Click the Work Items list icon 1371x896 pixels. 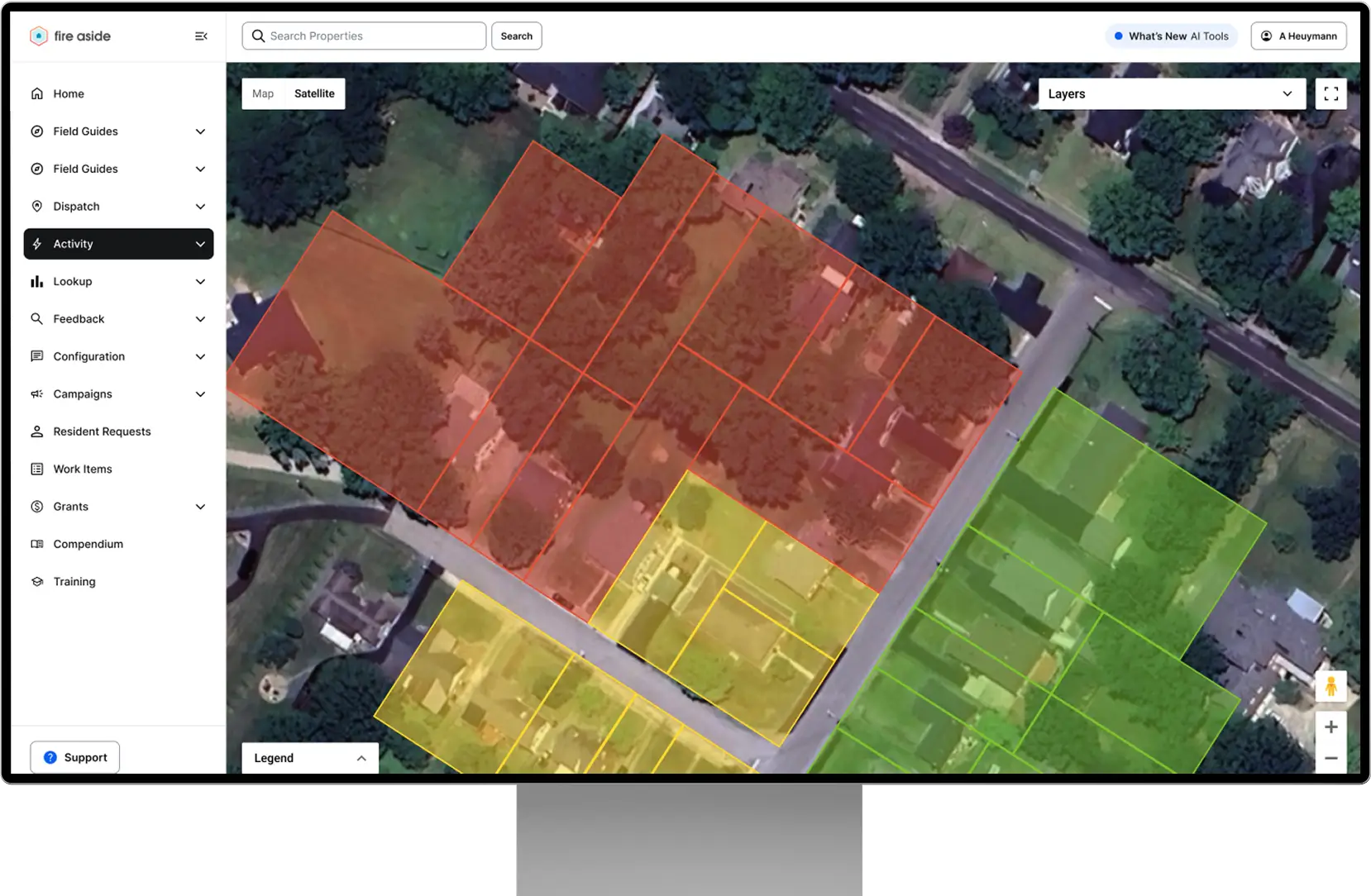pos(37,469)
